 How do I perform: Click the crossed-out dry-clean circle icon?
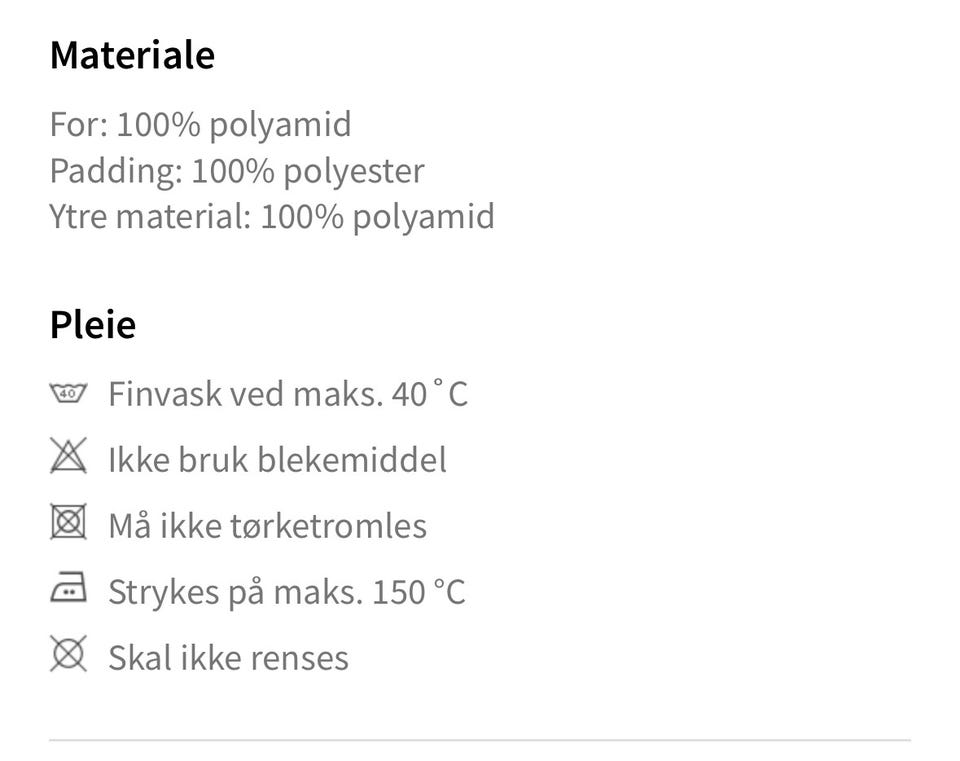68,655
